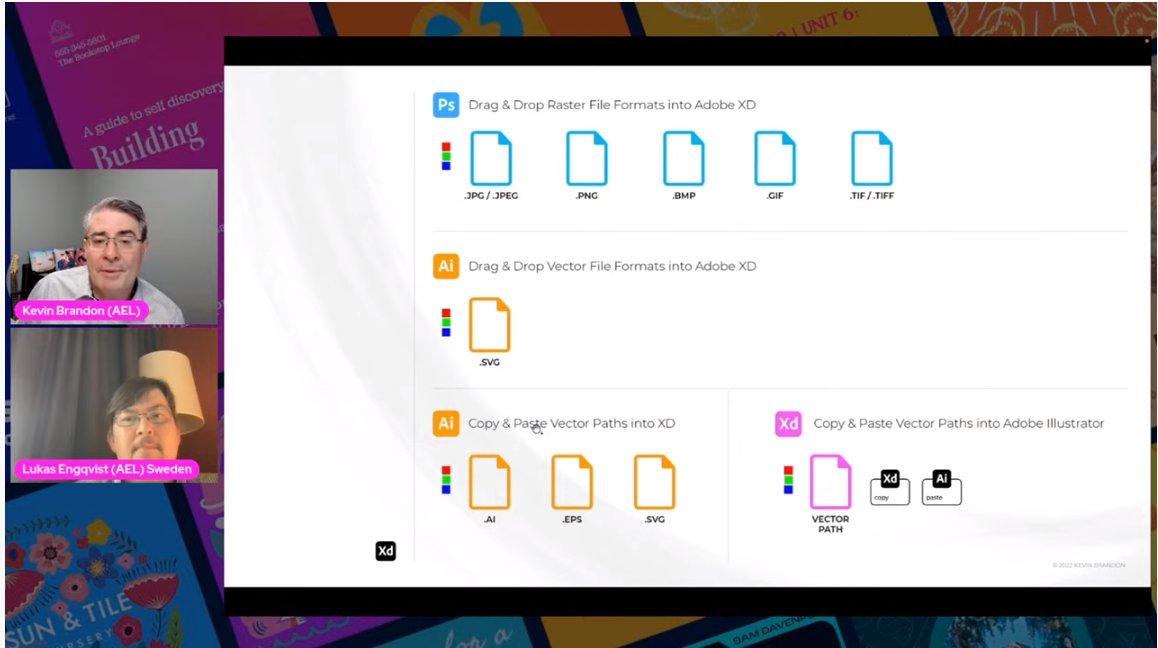1158x648 pixels.
Task: Click the Illustrator Ai icon beside Drag & Drop Vector
Action: point(446,266)
